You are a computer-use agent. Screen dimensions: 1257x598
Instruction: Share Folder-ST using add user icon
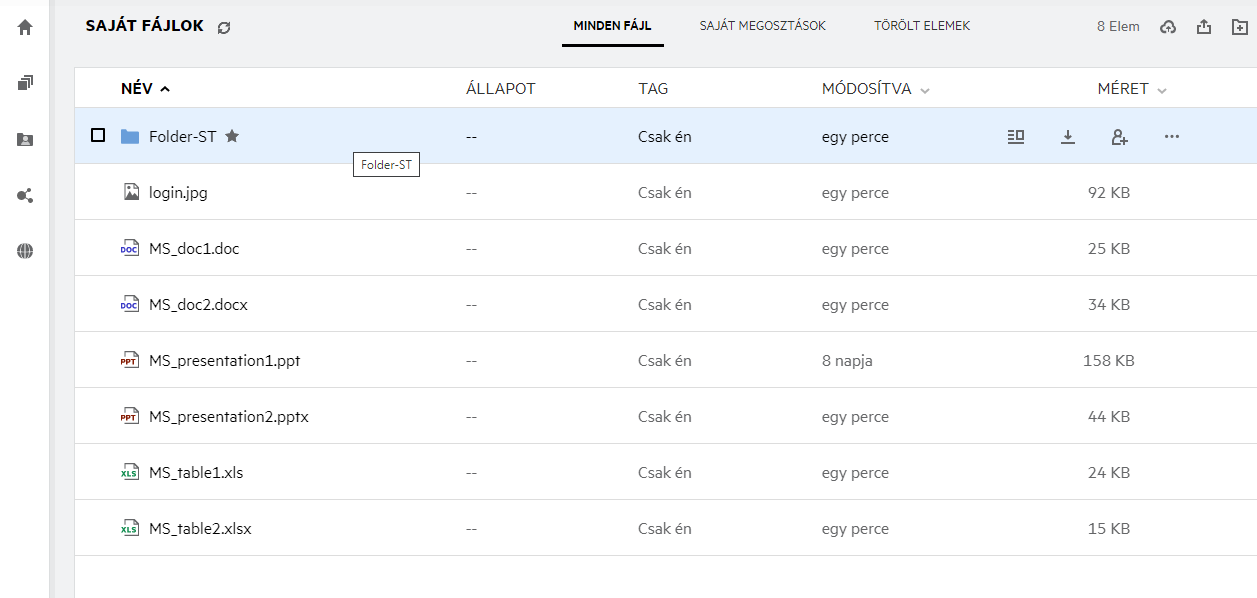1120,137
